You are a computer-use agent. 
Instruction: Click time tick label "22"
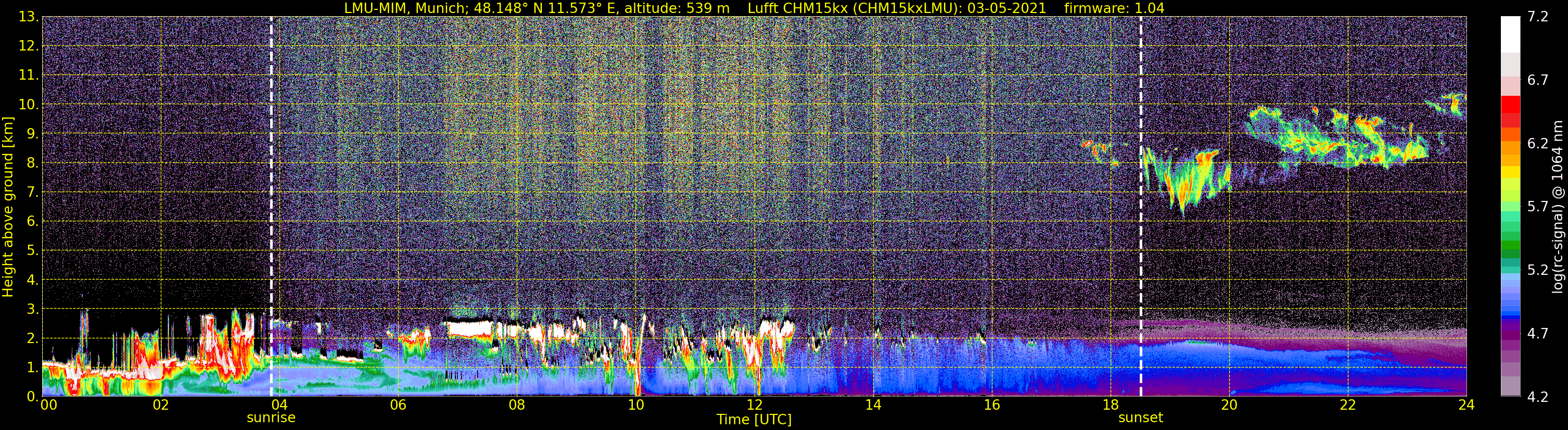click(1348, 405)
